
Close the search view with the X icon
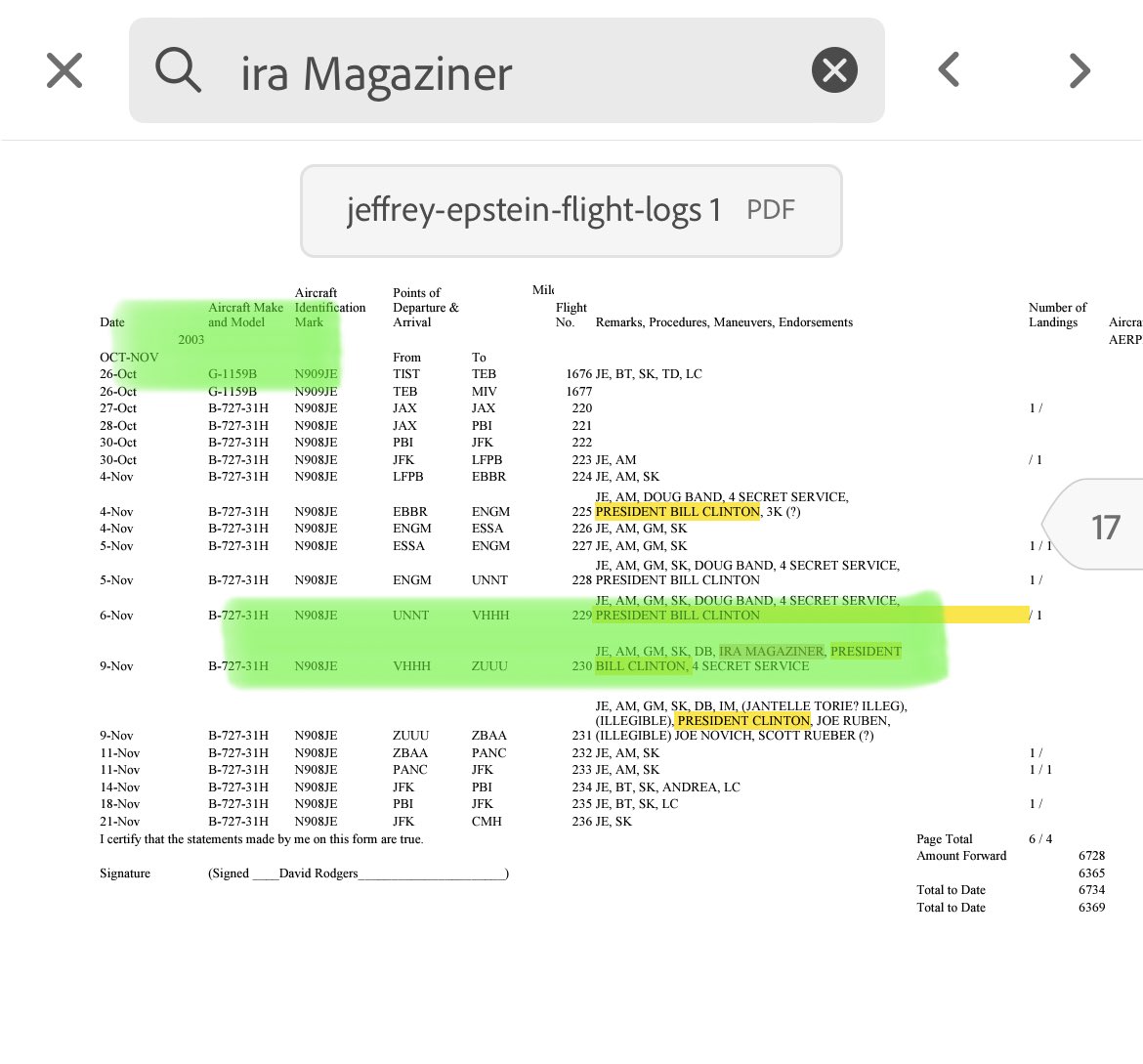[x=64, y=70]
